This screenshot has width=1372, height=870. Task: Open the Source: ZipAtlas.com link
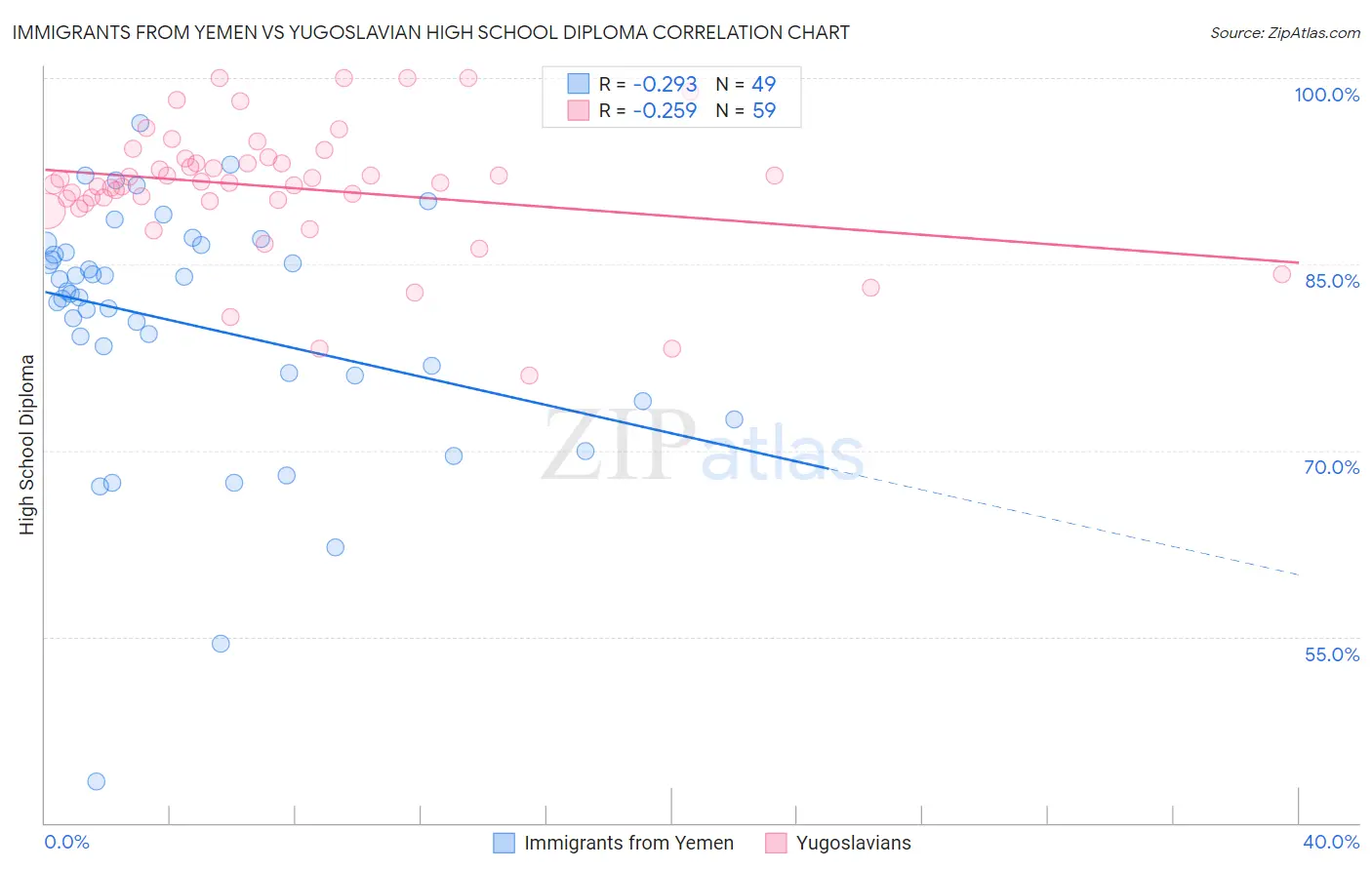[x=1285, y=32]
